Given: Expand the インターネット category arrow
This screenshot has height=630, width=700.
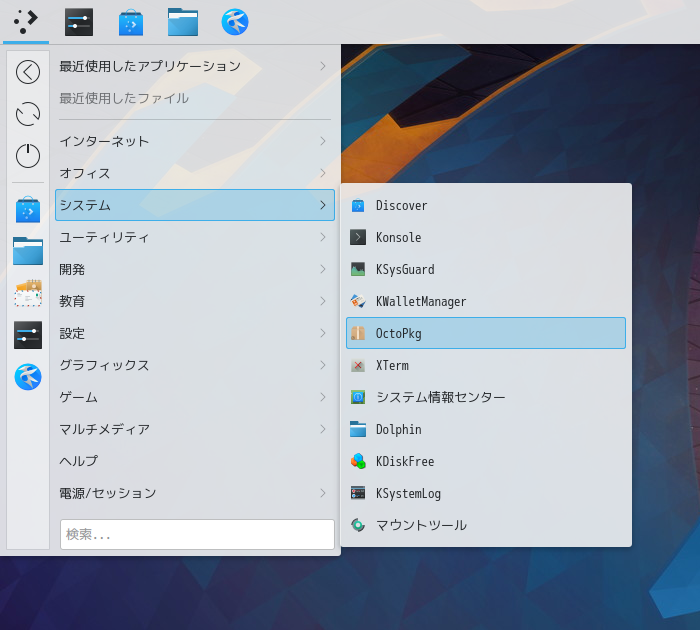Looking at the screenshot, I should click(x=323, y=141).
